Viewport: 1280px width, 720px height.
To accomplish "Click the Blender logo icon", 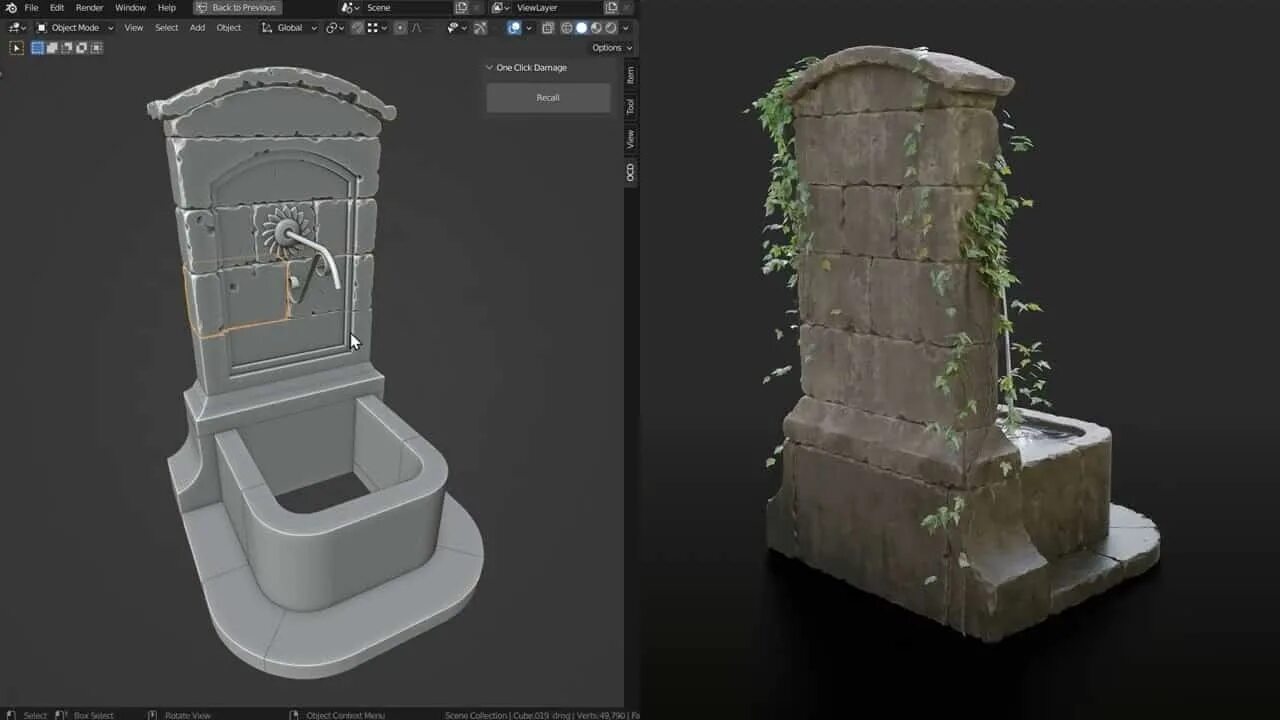I will 11,7.
